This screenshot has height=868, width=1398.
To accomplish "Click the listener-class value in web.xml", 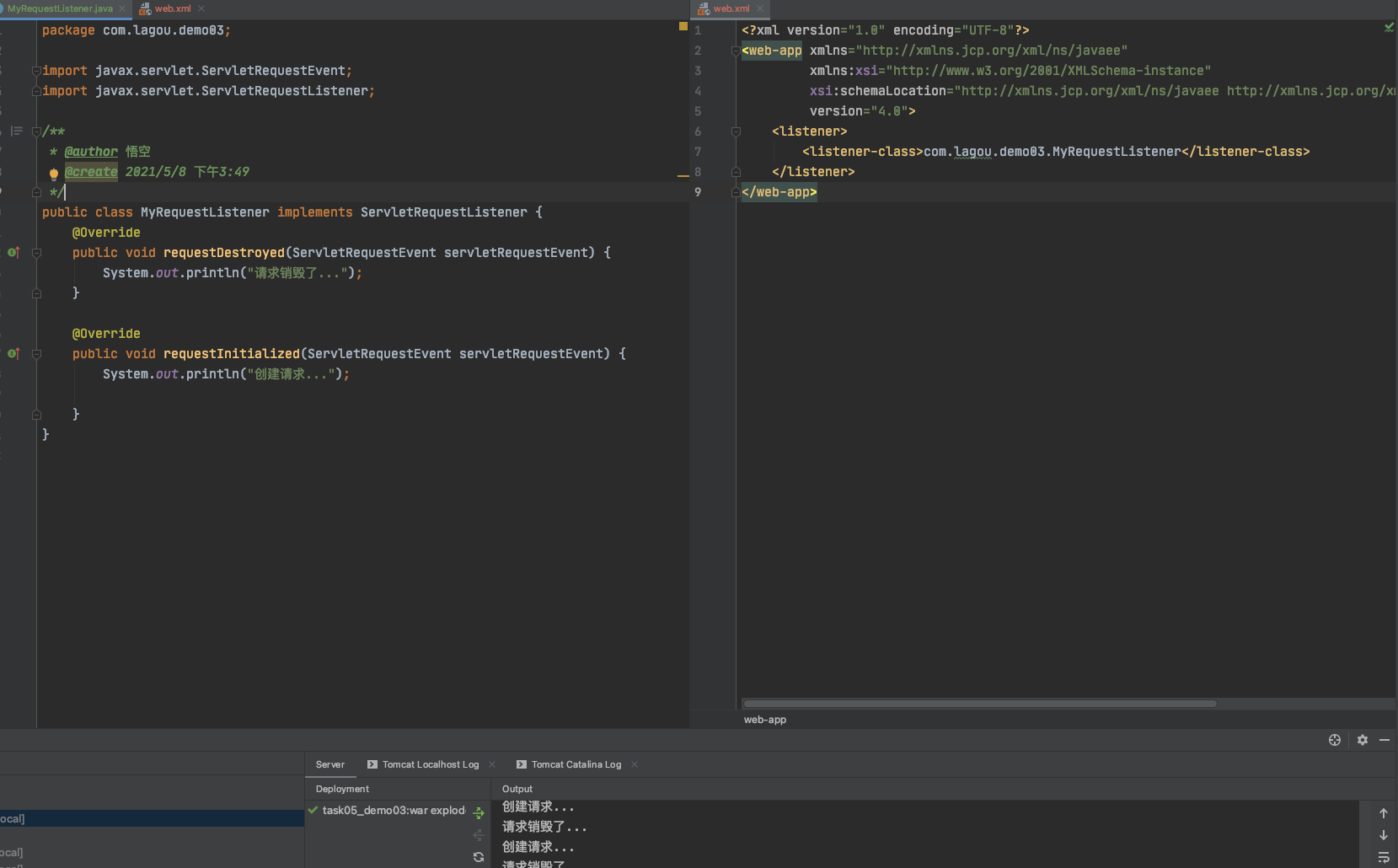I will 1052,152.
